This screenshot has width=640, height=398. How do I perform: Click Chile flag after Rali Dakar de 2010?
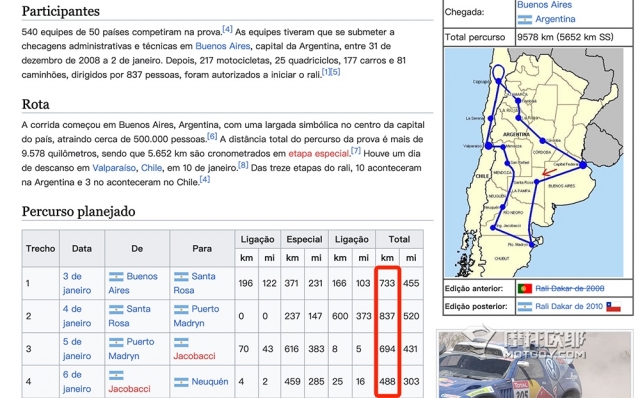point(613,307)
